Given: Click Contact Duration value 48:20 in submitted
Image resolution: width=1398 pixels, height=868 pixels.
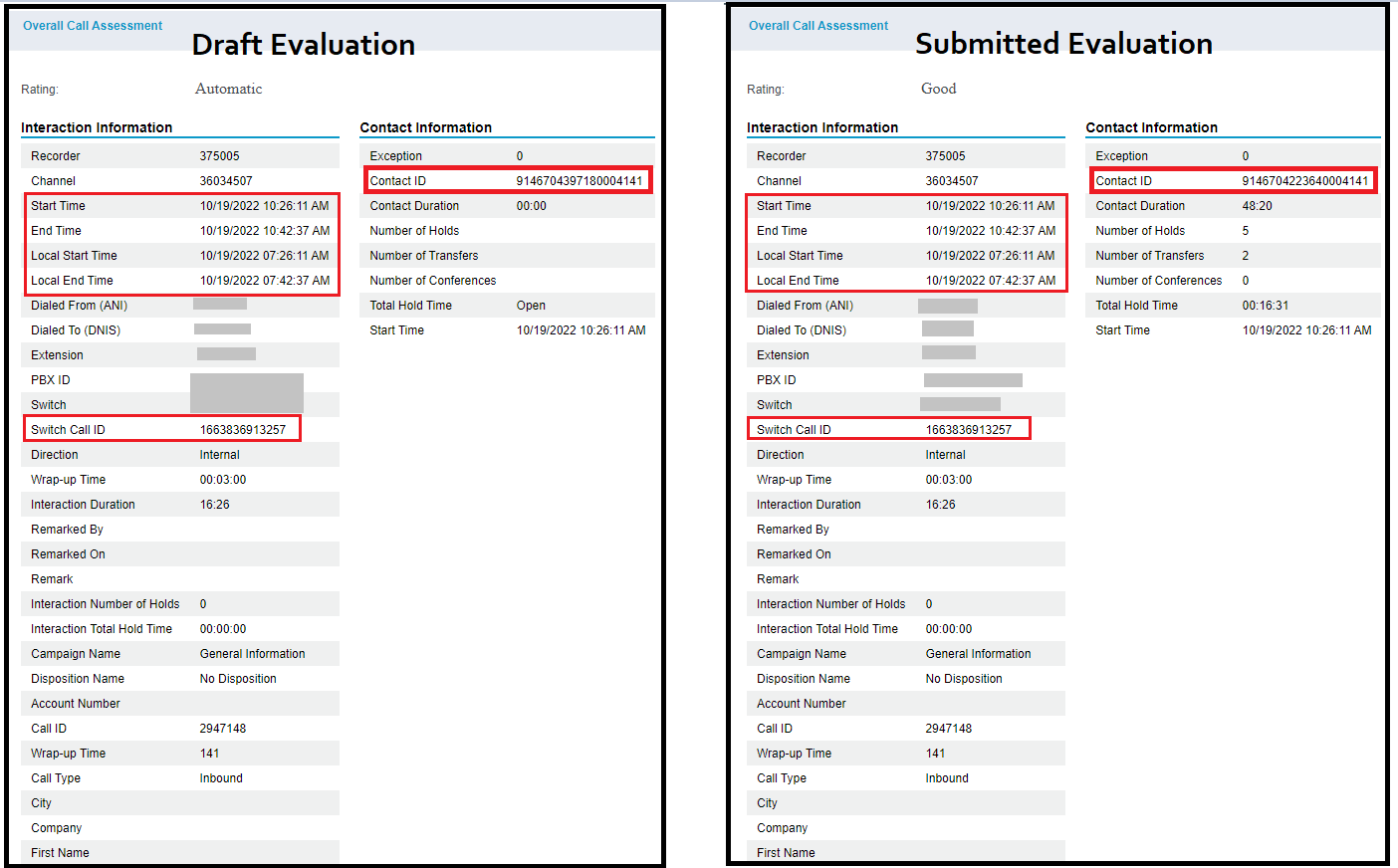Looking at the screenshot, I should [x=1258, y=206].
